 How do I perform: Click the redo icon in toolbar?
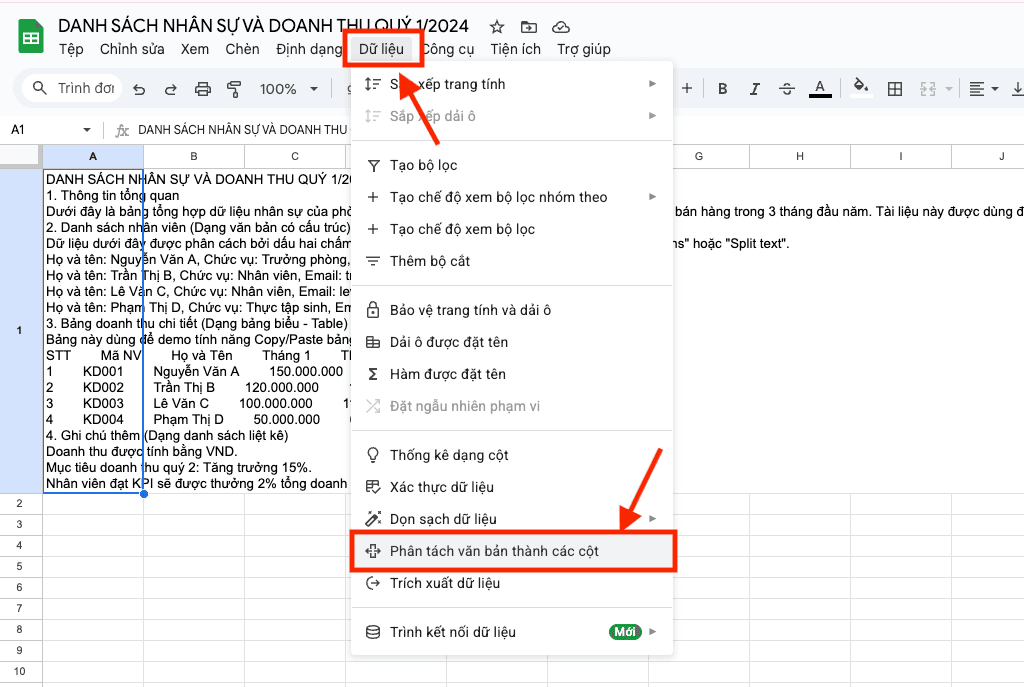pos(170,89)
